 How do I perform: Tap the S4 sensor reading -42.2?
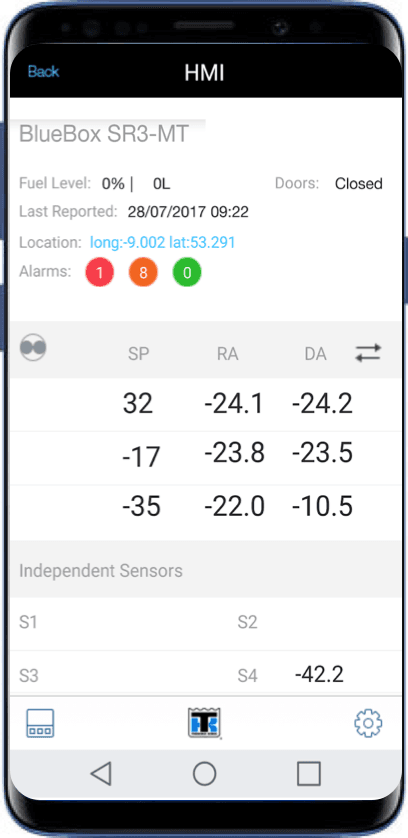(319, 675)
